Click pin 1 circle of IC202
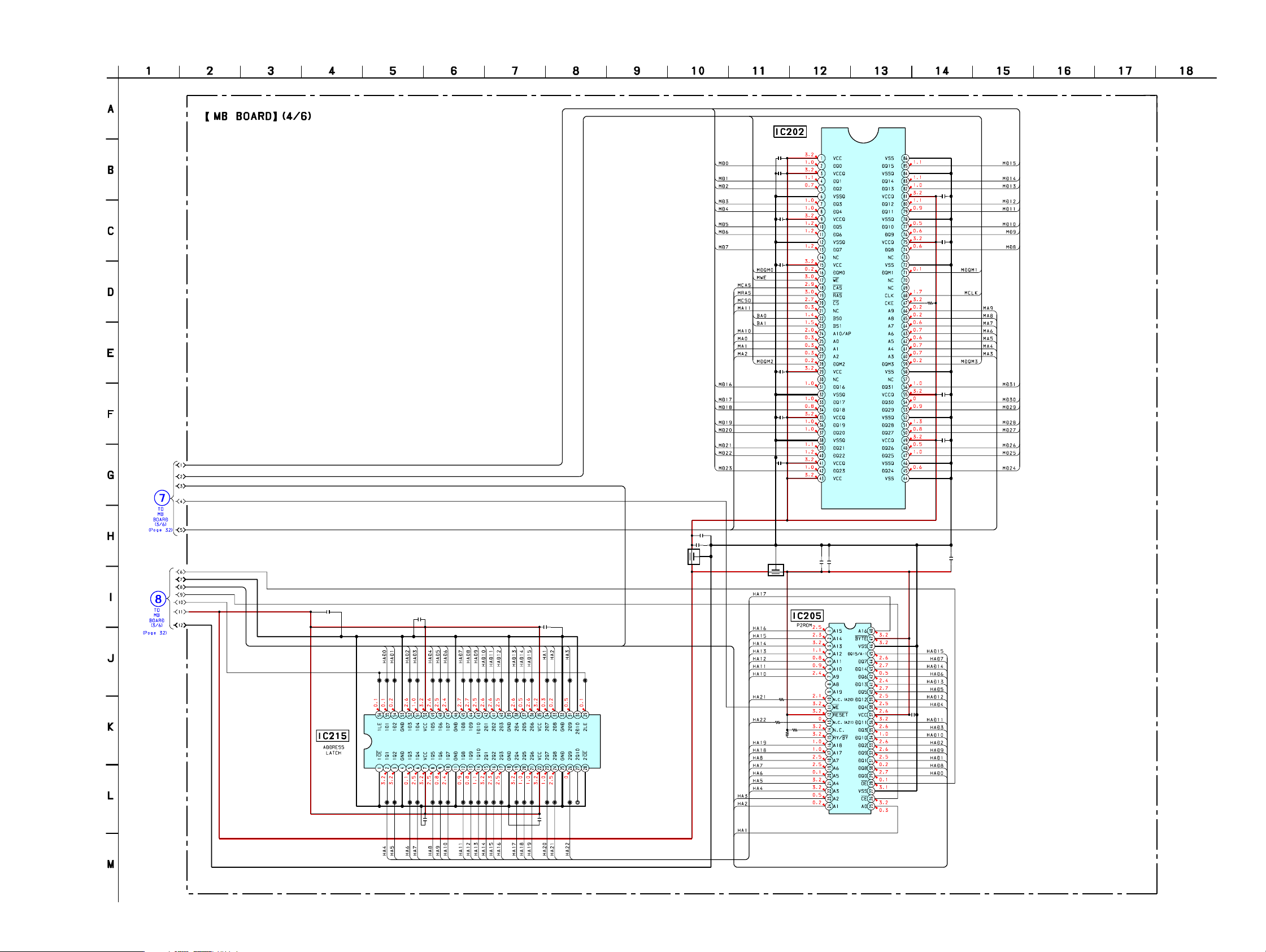 pyautogui.click(x=821, y=159)
